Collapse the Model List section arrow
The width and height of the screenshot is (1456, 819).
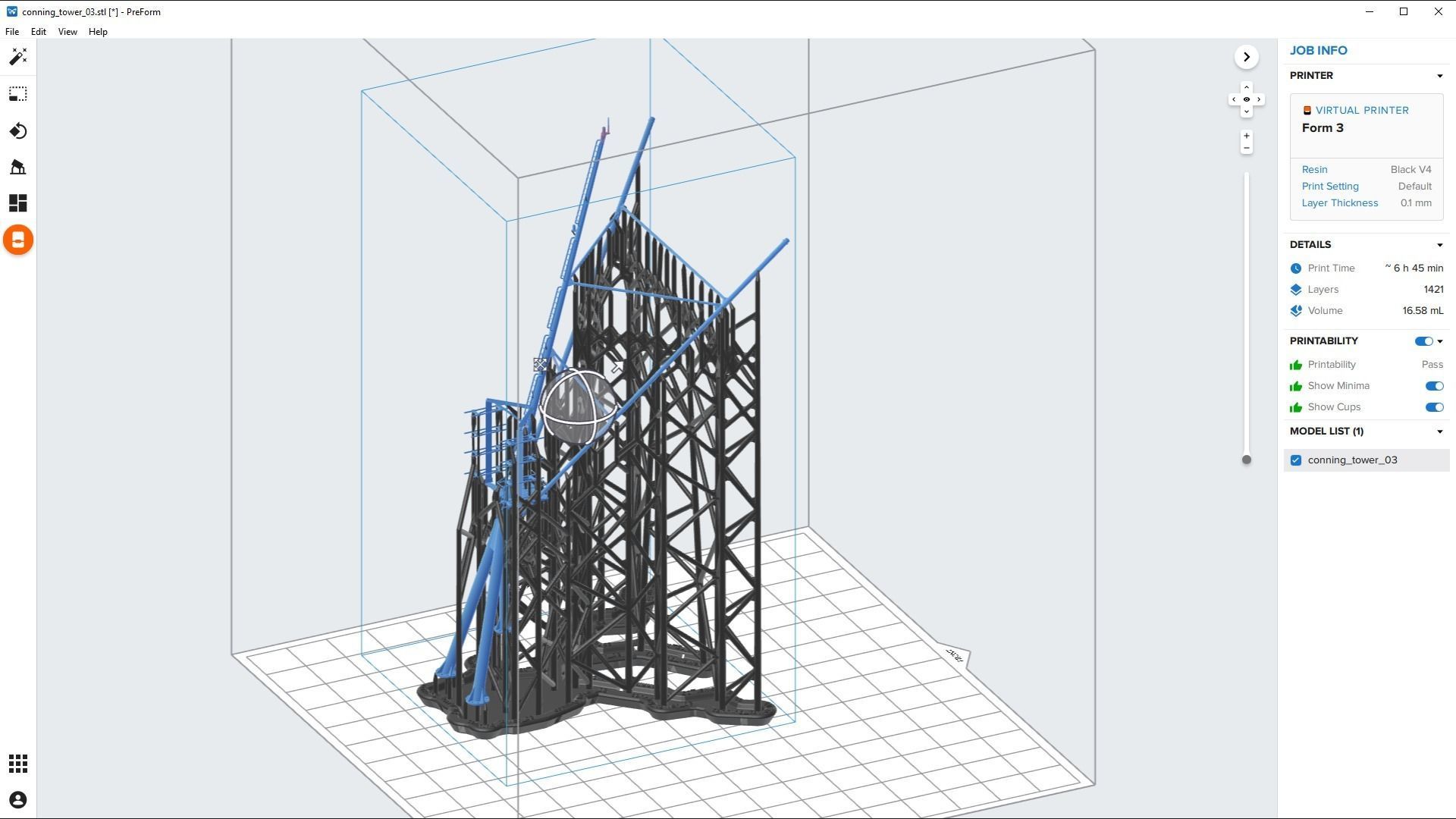tap(1439, 431)
